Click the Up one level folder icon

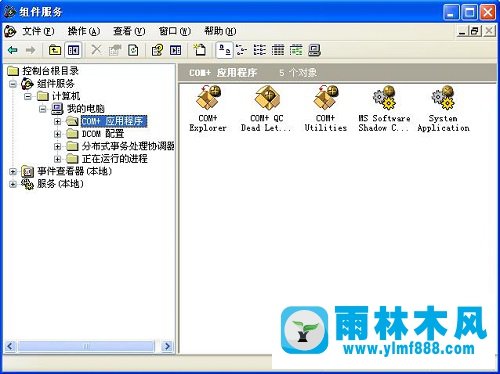[55, 50]
